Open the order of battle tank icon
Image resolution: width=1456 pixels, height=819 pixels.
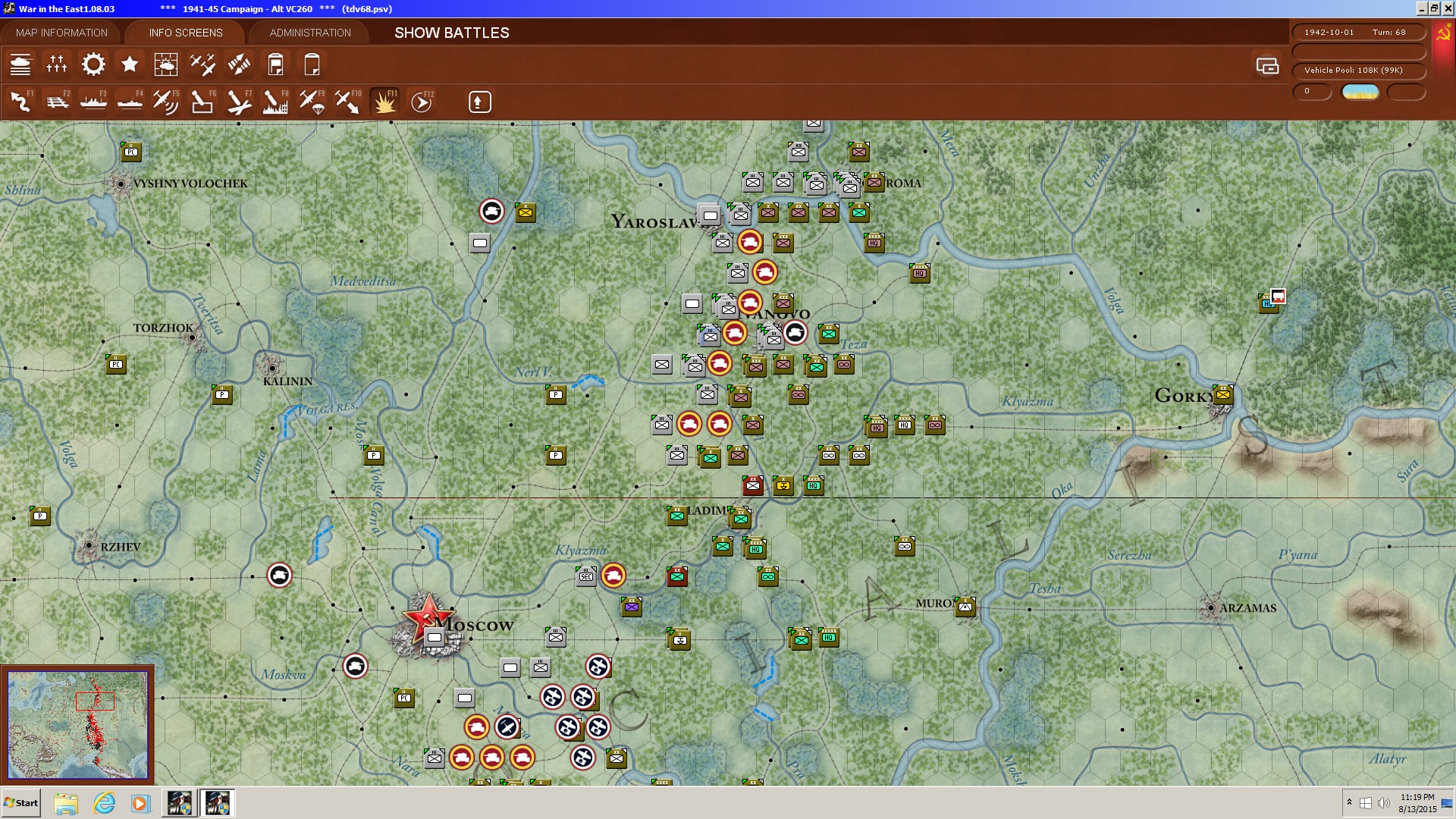coord(20,64)
